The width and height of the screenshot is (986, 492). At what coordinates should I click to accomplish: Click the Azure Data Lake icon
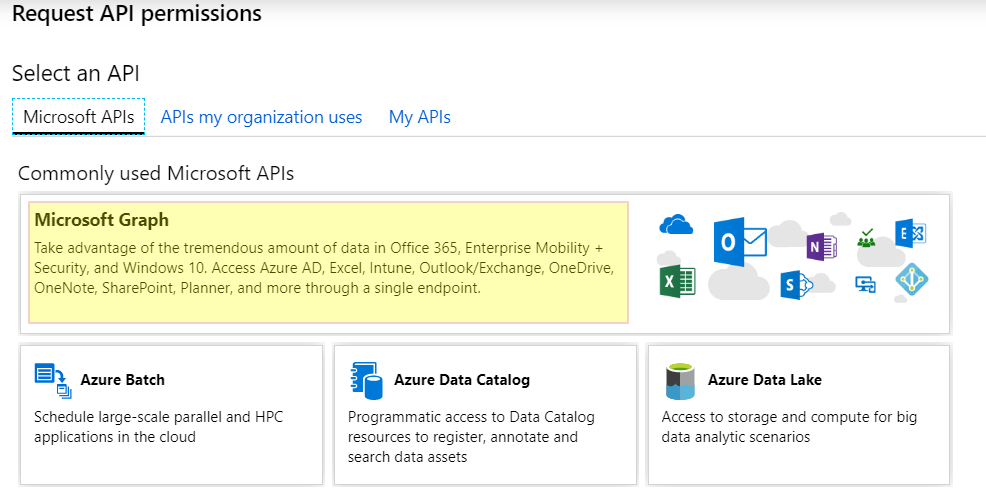pyautogui.click(x=680, y=381)
